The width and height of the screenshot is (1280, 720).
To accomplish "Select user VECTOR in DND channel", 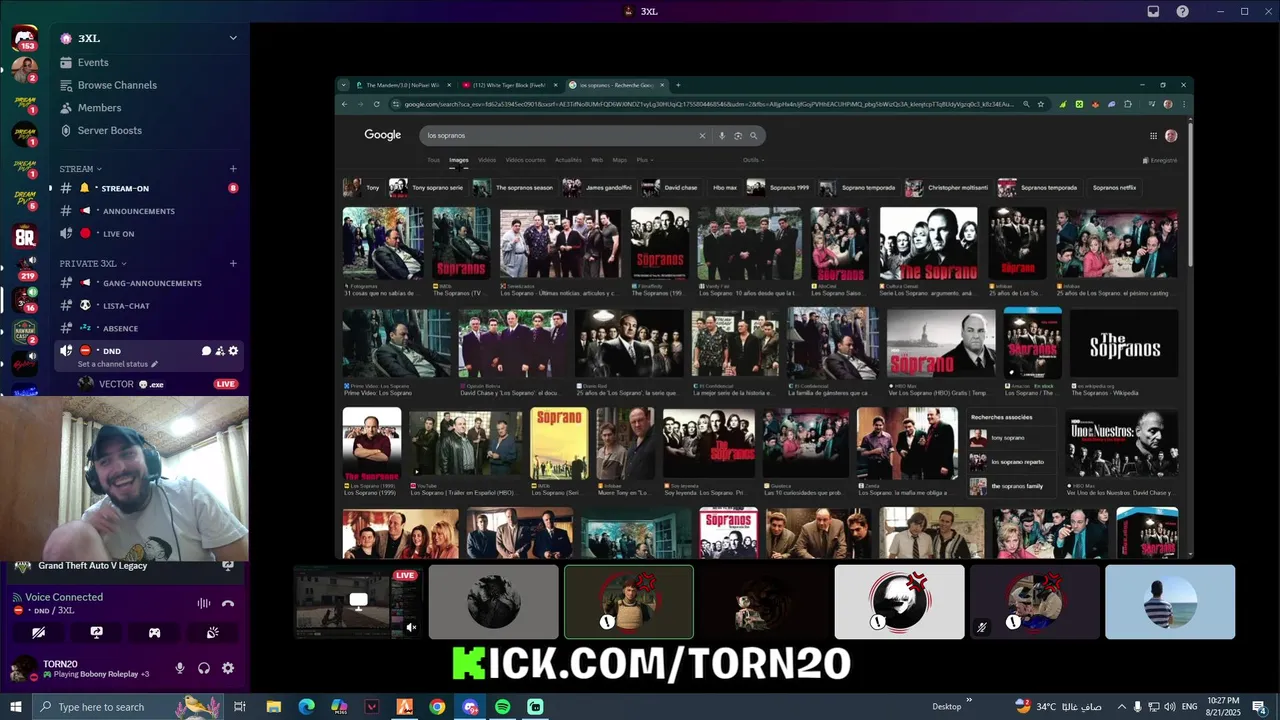I will 157,384.
